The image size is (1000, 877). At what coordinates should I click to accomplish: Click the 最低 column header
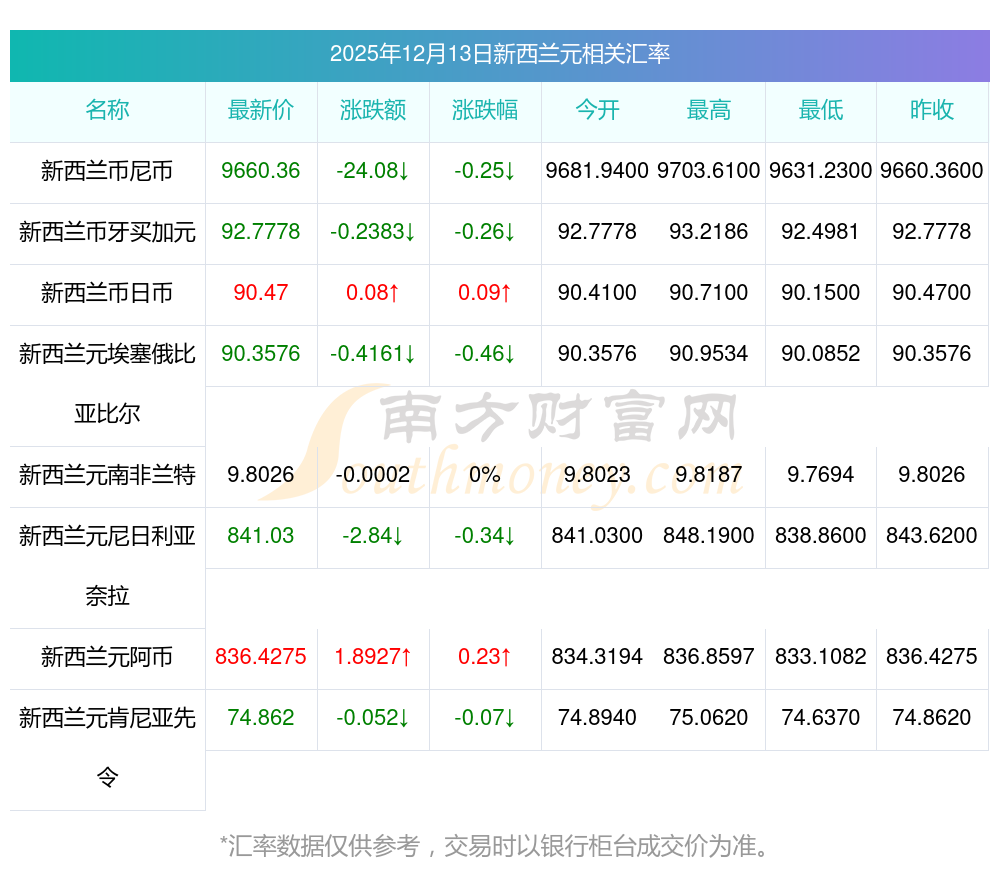[821, 111]
